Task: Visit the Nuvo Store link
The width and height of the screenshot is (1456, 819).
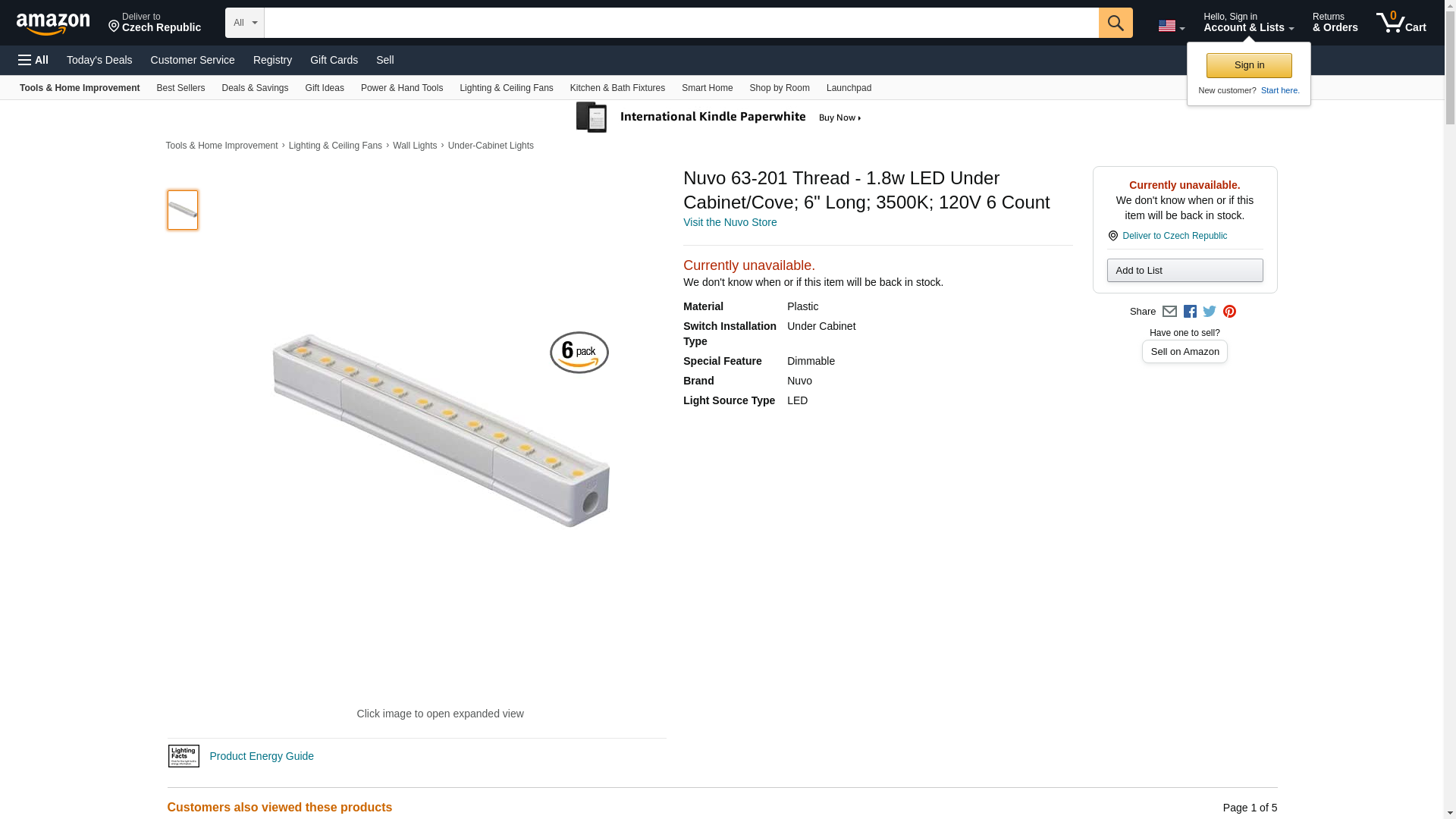Action: (730, 222)
